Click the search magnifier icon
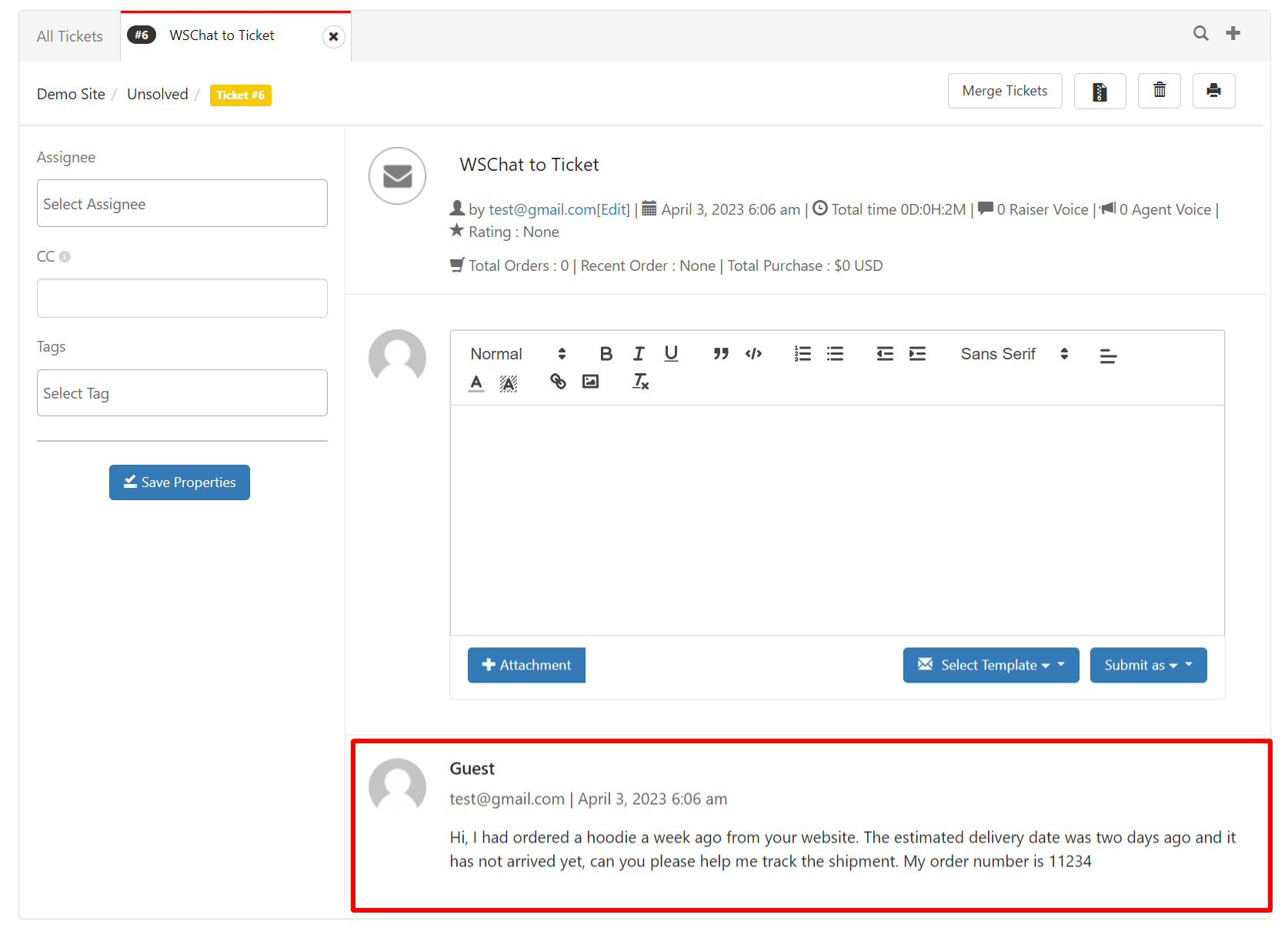The image size is (1288, 928). click(x=1200, y=33)
